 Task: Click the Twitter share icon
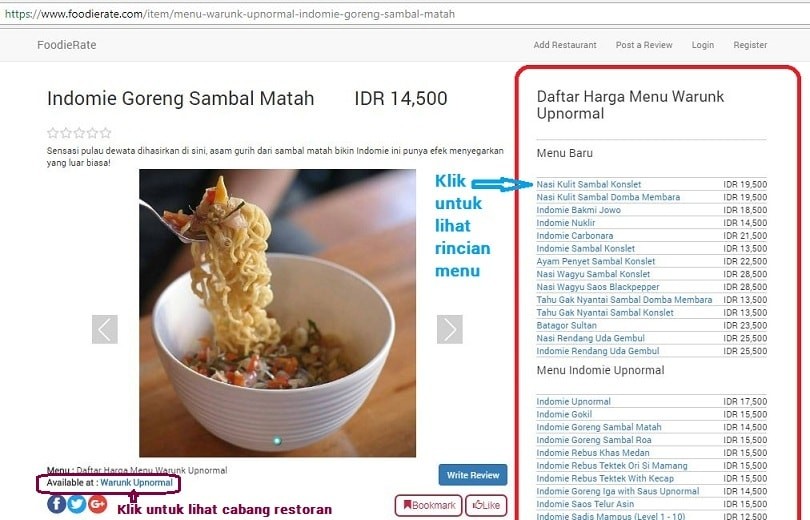tap(76, 503)
